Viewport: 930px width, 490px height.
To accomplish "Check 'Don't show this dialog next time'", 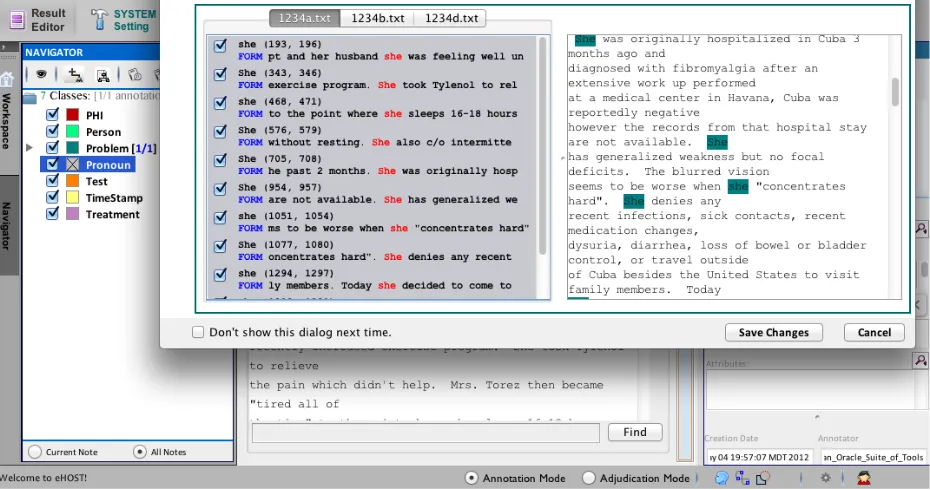I will click(x=198, y=332).
